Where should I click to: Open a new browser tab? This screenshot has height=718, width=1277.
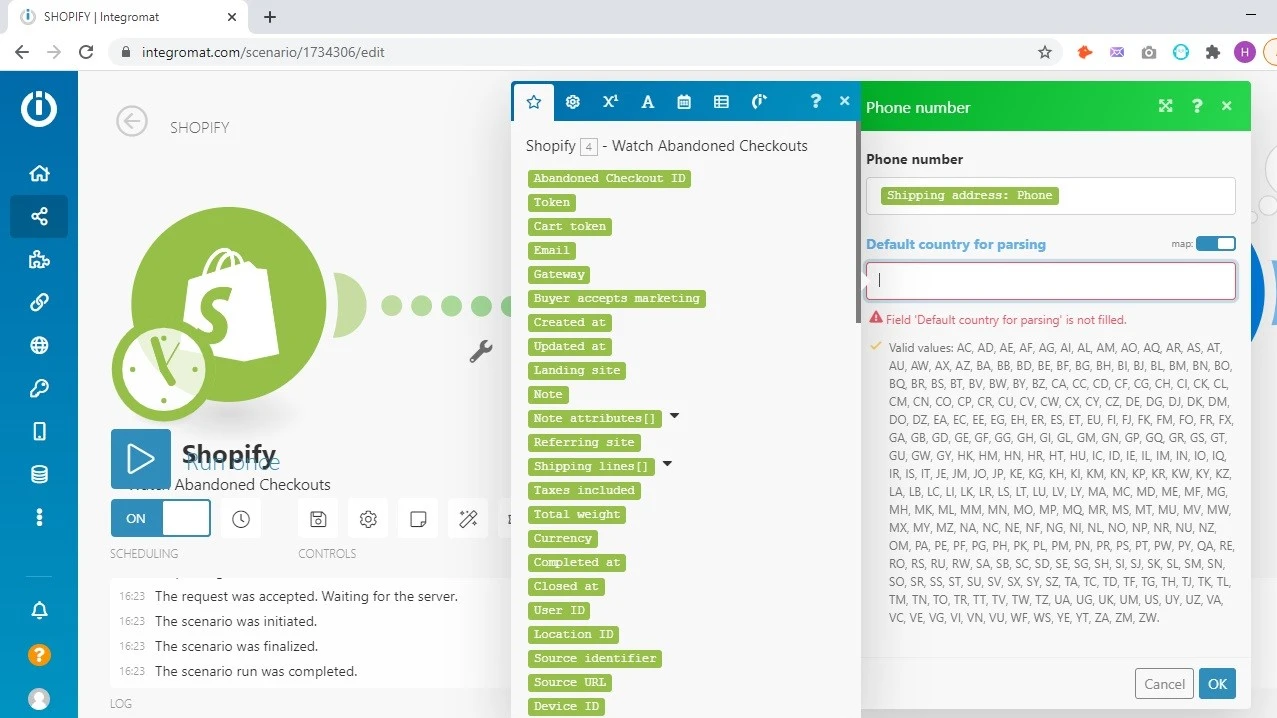[270, 17]
